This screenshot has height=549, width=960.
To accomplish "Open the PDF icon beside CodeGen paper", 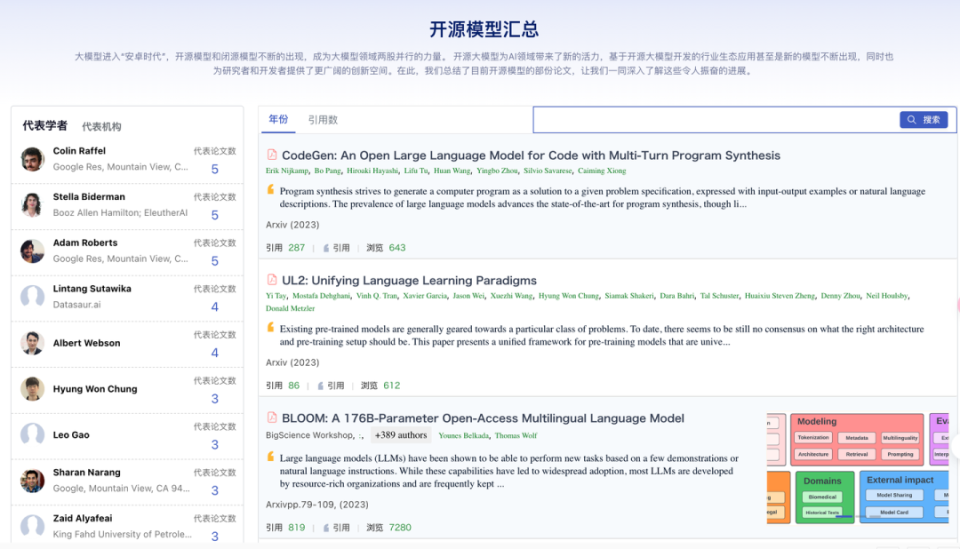I will coord(272,155).
